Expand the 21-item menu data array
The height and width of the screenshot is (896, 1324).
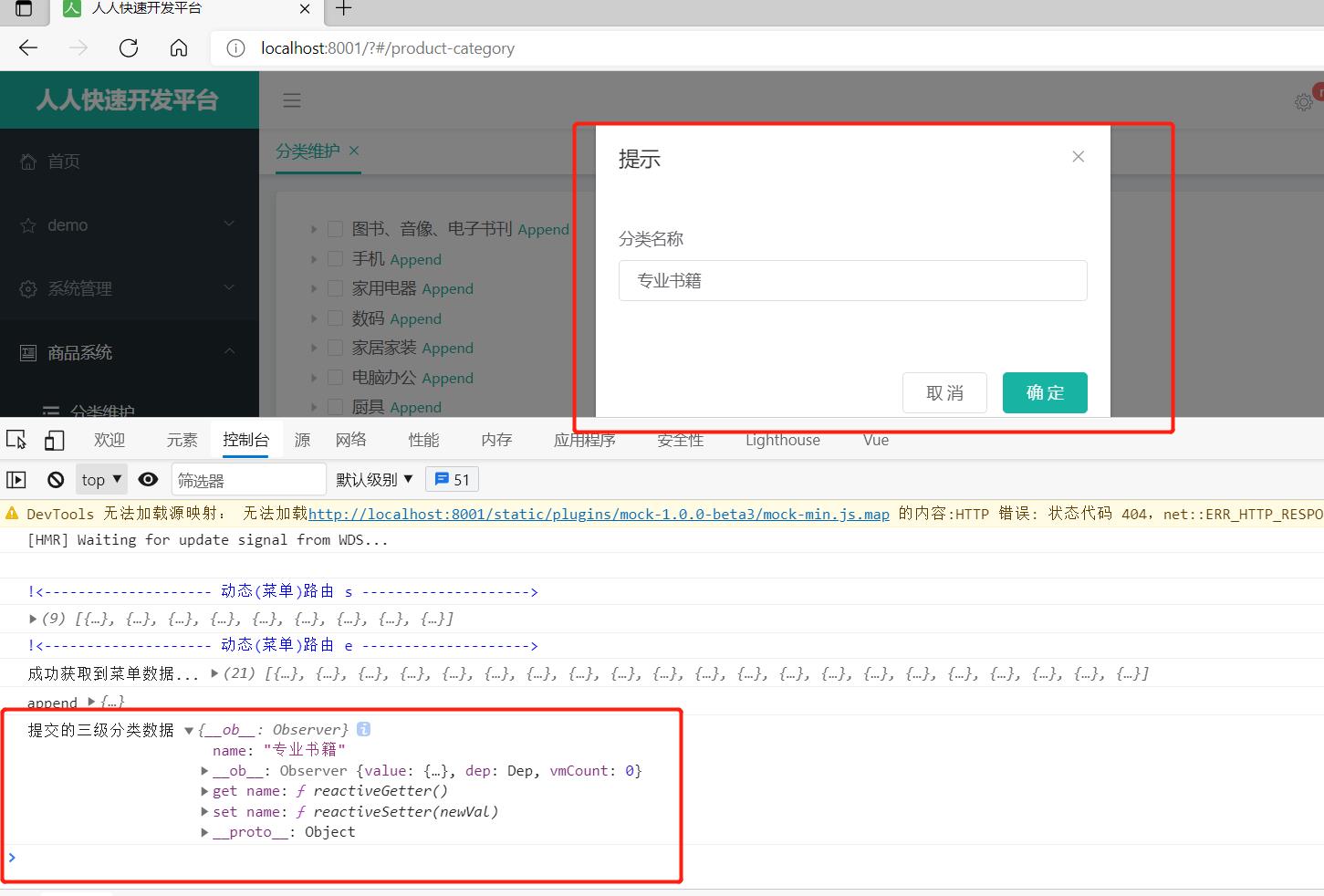214,673
